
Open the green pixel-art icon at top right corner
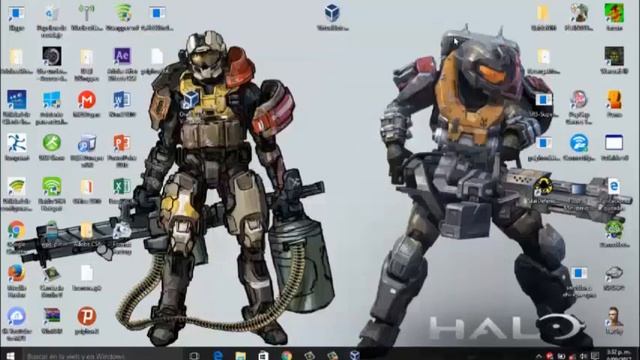click(x=614, y=13)
